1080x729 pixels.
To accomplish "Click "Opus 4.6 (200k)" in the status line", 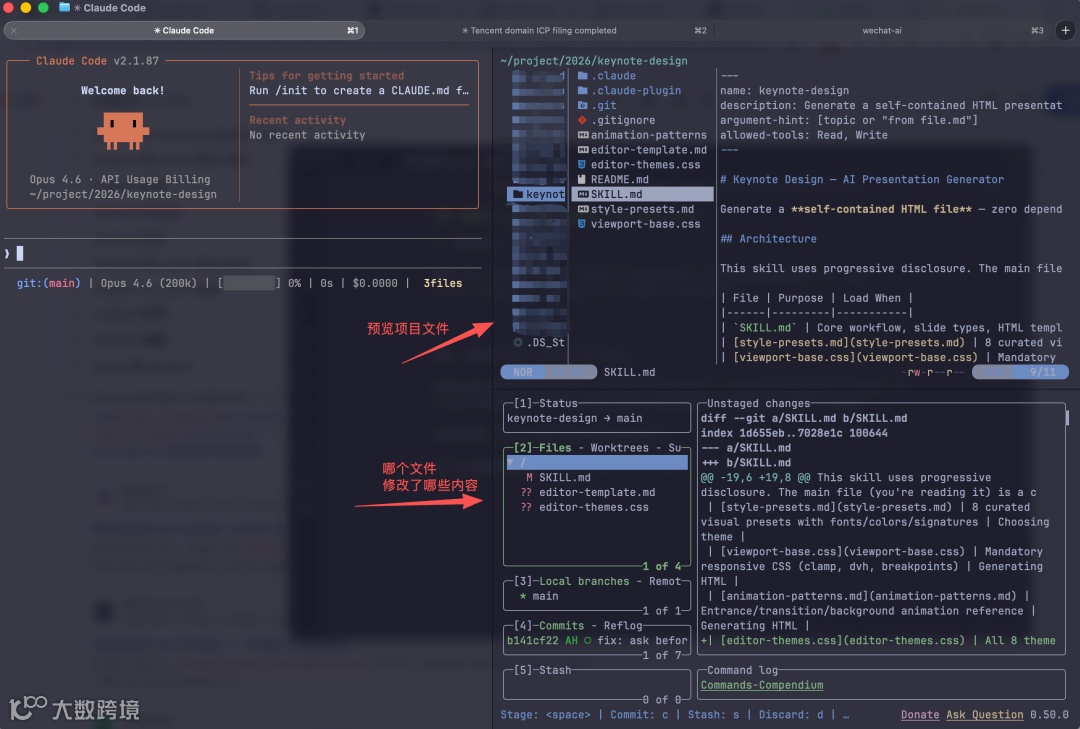I will pyautogui.click(x=148, y=283).
